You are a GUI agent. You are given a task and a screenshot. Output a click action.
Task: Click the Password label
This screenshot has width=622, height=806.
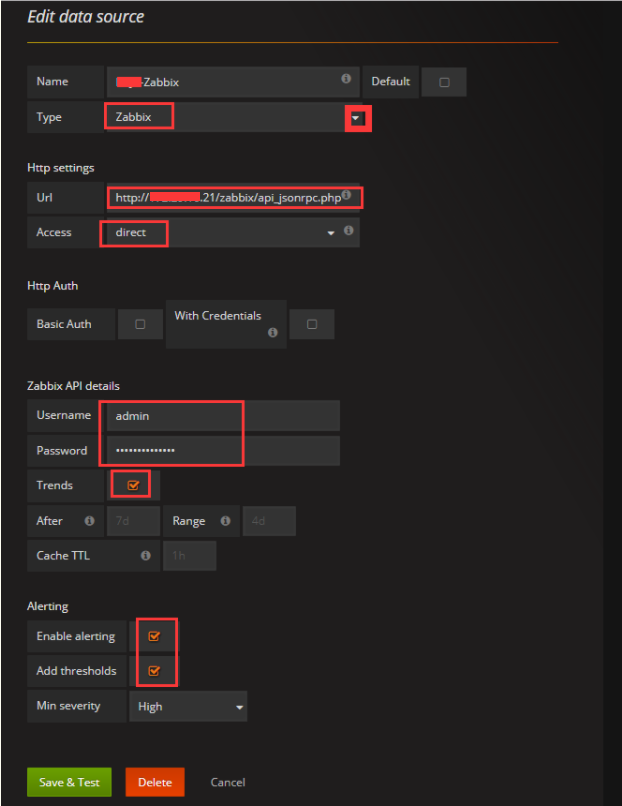[x=62, y=451]
